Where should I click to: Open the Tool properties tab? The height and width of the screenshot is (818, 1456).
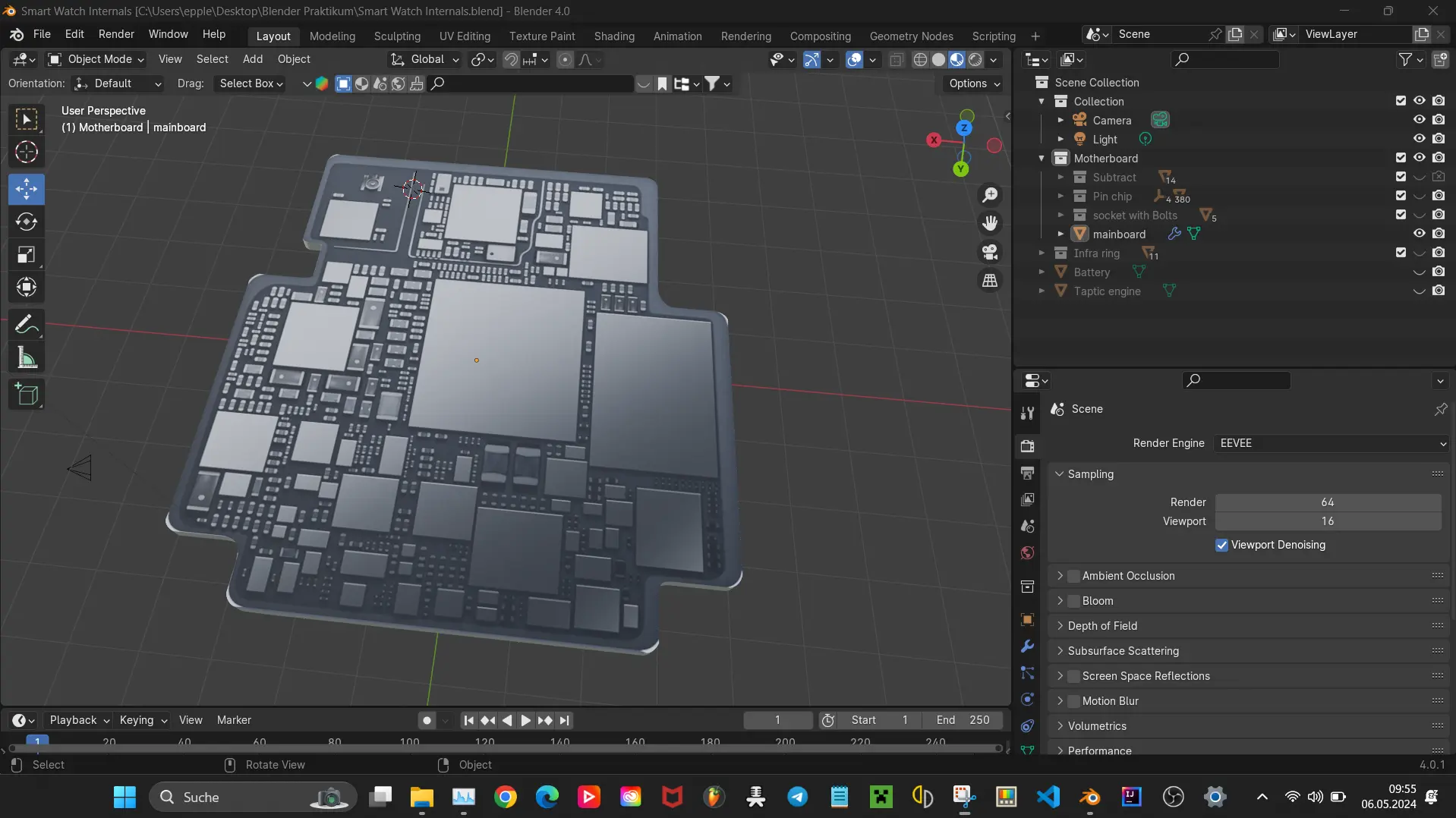coord(1027,413)
